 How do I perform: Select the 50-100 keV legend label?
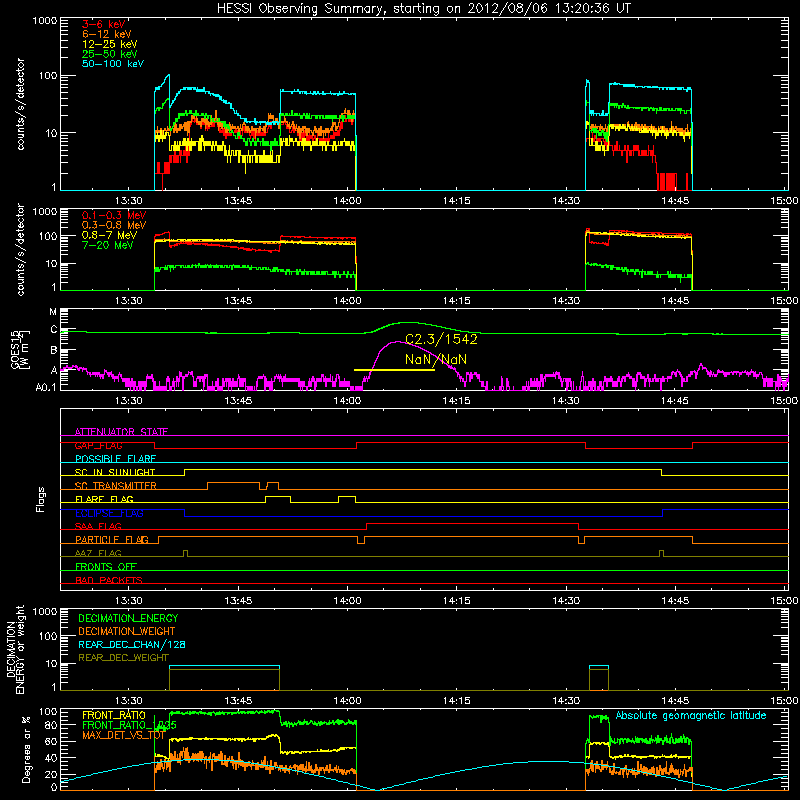tap(112, 64)
